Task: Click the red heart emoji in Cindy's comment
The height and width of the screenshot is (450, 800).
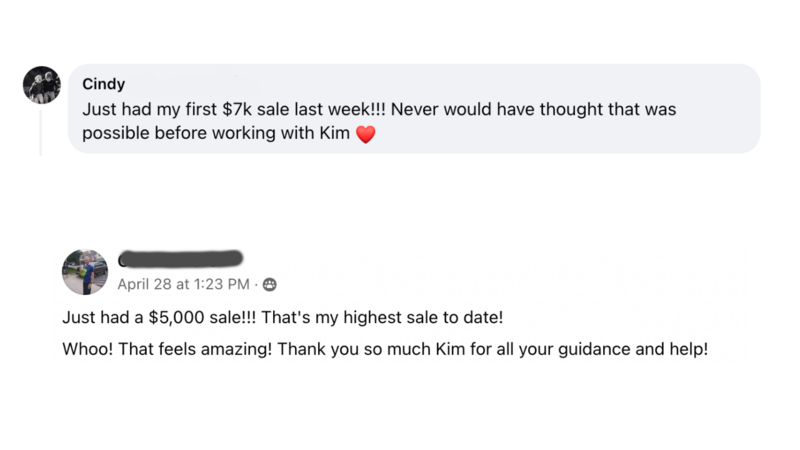Action: pos(365,134)
